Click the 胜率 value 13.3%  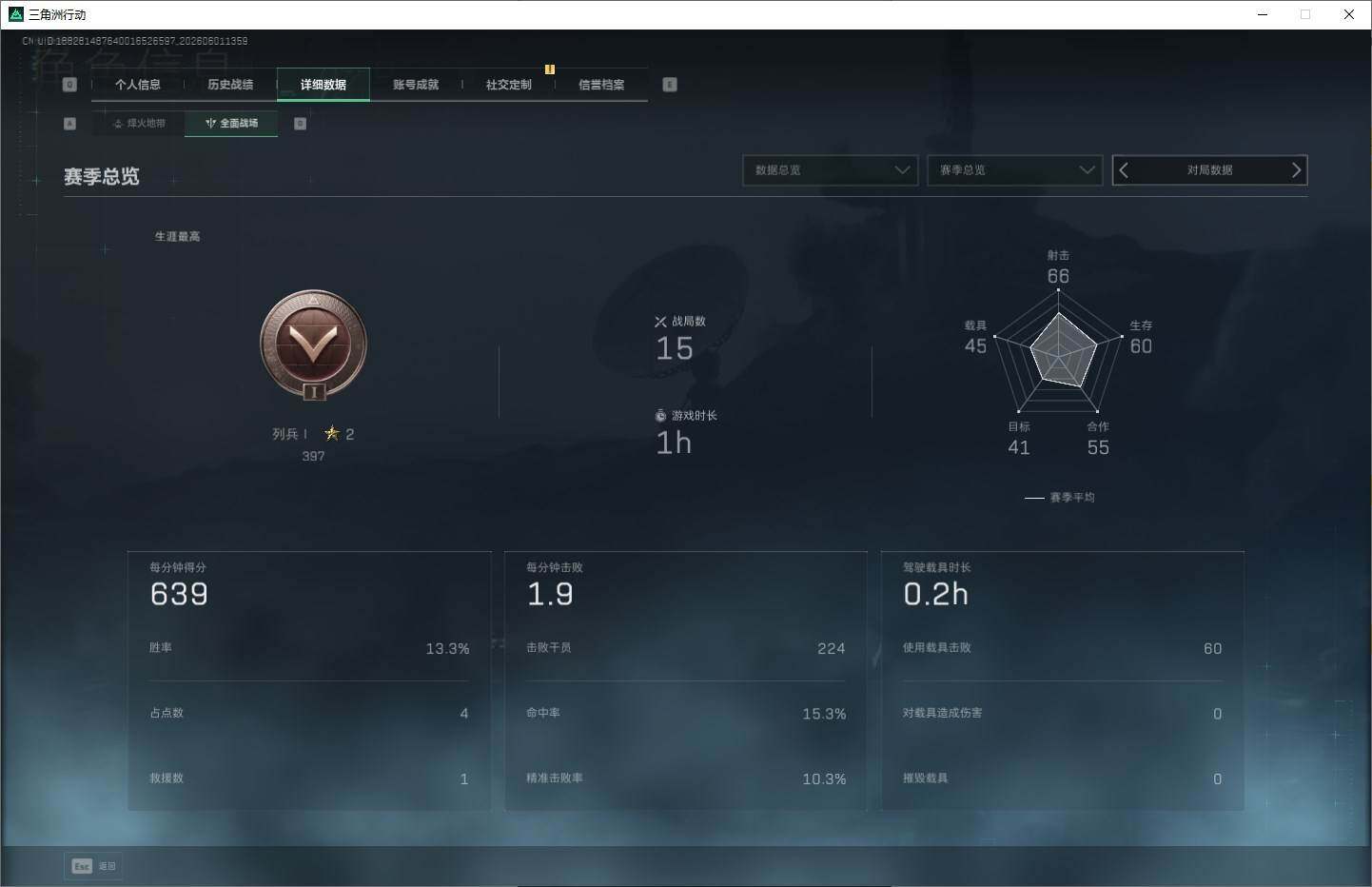[x=447, y=649]
